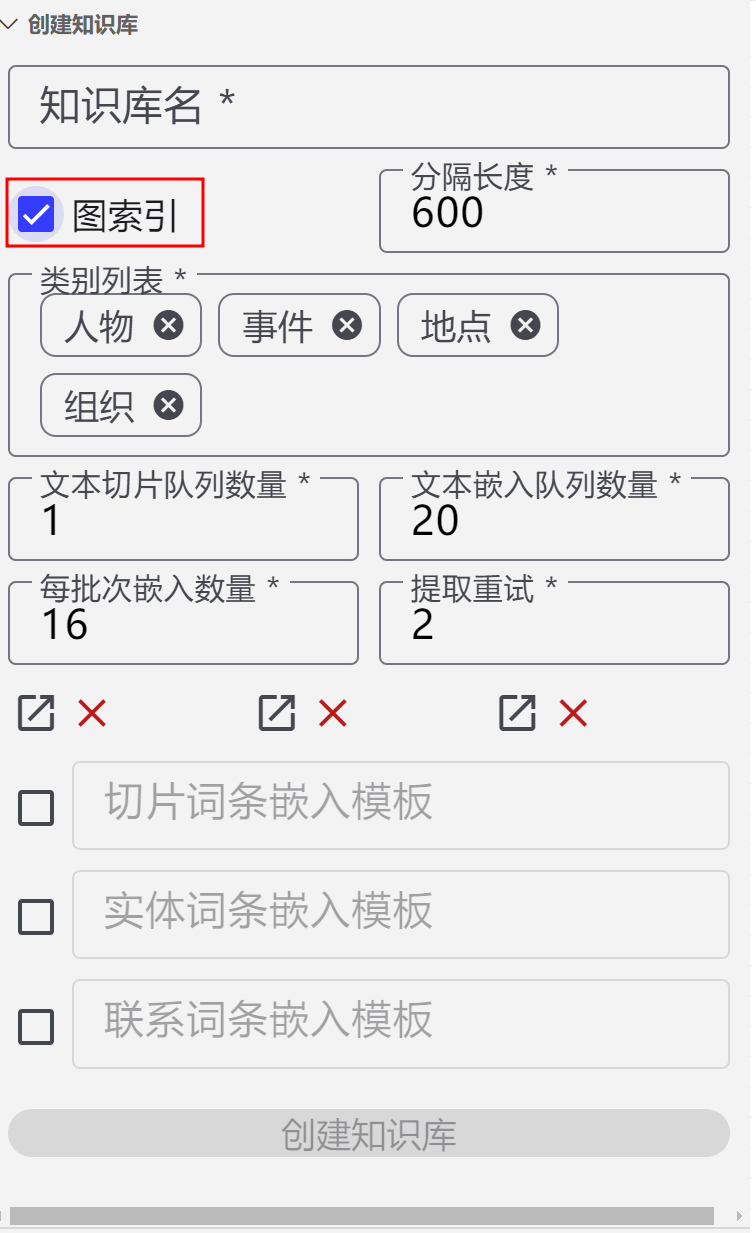Image resolution: width=756 pixels, height=1233 pixels.
Task: Uncheck the 图索引 checkbox
Action: pos(37,214)
